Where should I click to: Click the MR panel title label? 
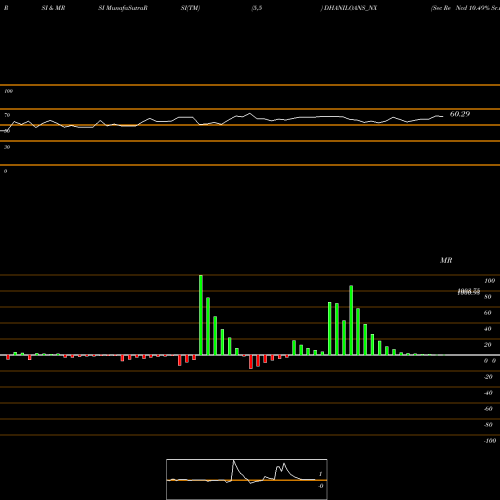[x=446, y=260]
